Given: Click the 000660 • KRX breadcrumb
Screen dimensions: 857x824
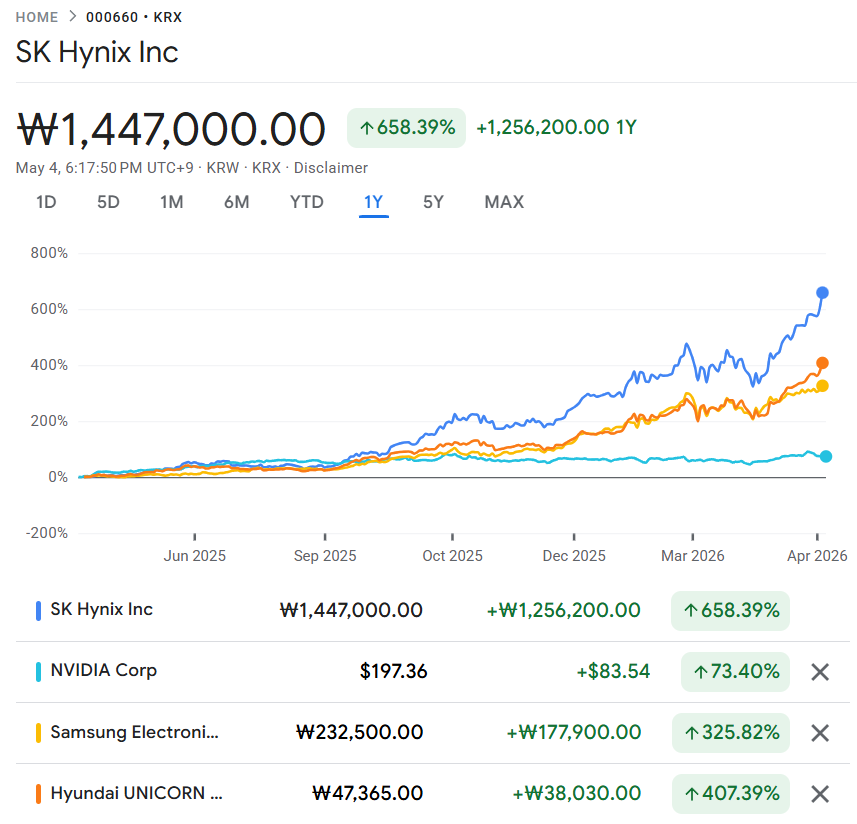Looking at the screenshot, I should point(134,17).
